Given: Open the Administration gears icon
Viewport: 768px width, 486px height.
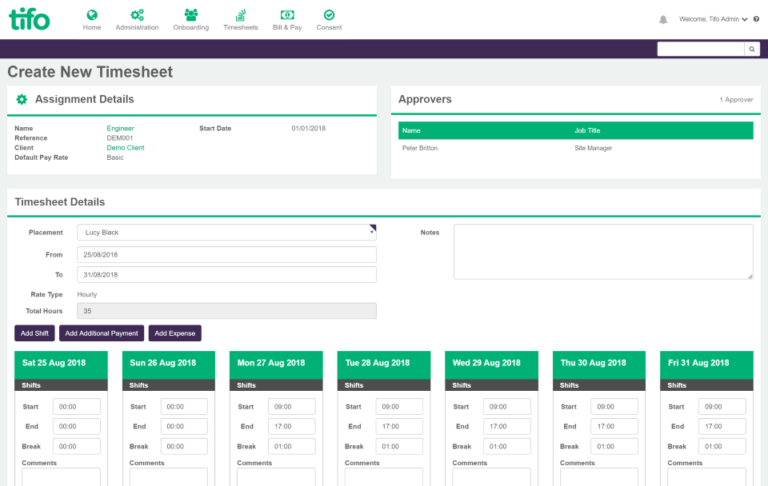Looking at the screenshot, I should click(137, 15).
